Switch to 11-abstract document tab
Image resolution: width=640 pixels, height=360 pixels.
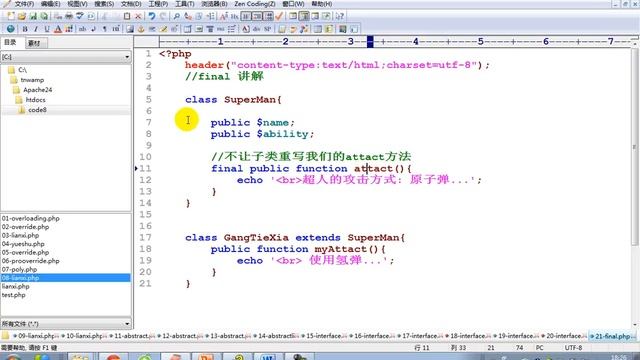133,336
